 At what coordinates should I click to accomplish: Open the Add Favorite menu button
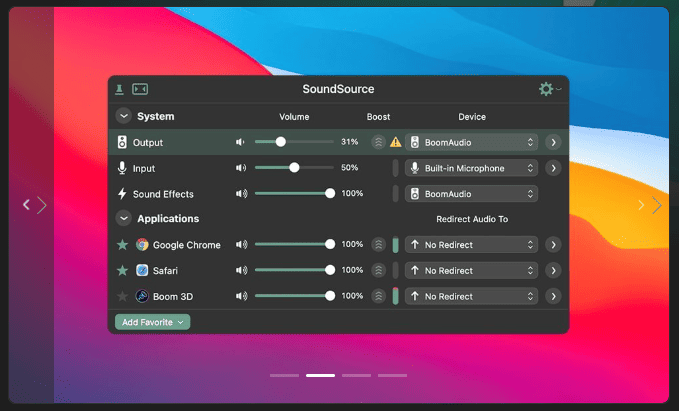pyautogui.click(x=152, y=322)
